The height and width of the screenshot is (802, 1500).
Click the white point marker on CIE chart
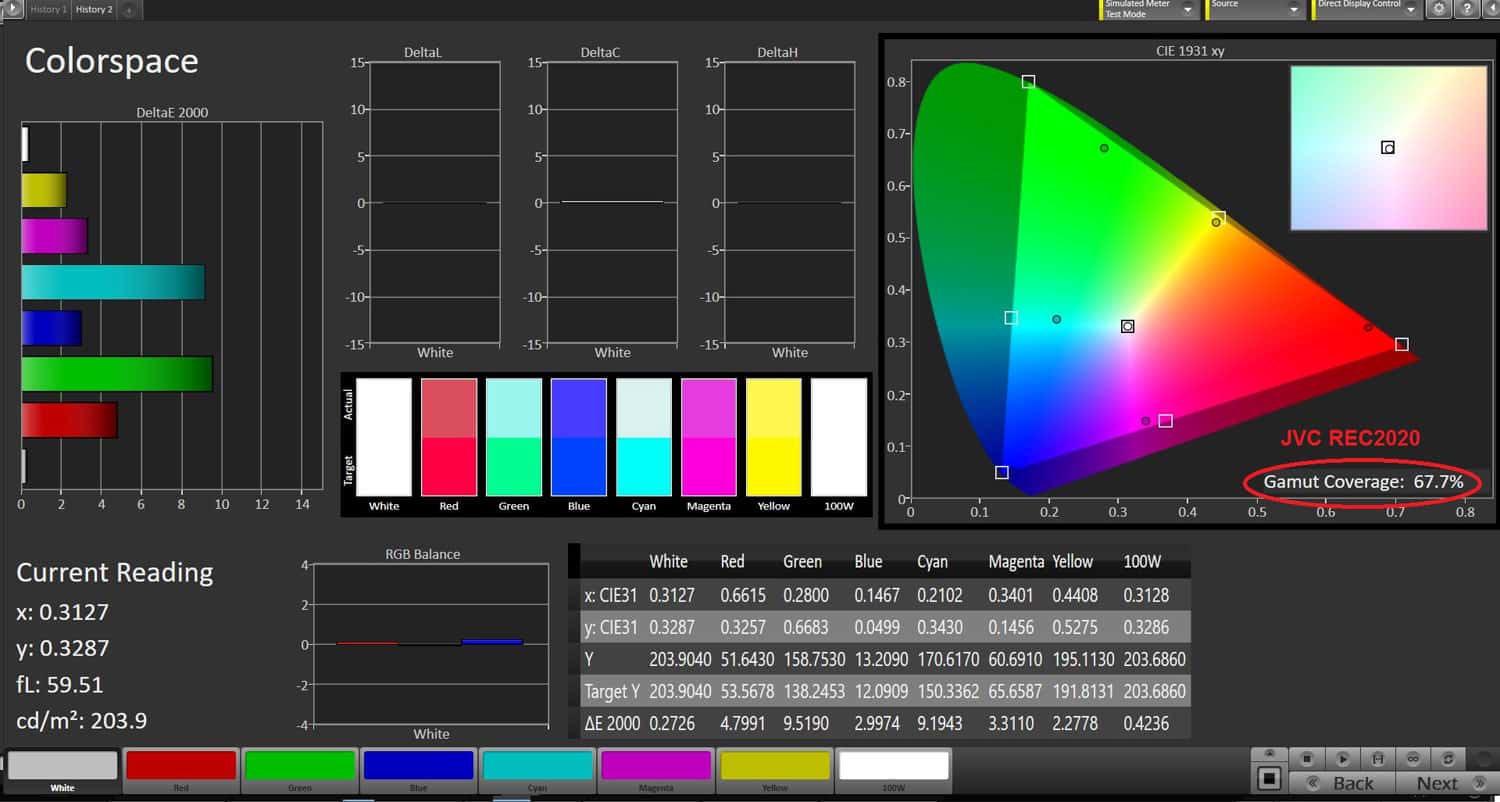click(1128, 326)
